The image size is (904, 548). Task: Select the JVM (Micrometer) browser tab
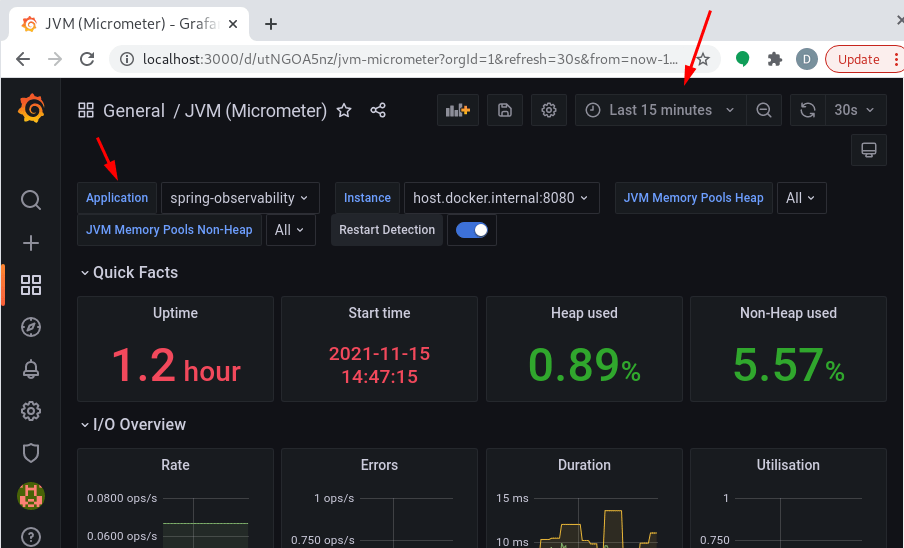coord(129,24)
